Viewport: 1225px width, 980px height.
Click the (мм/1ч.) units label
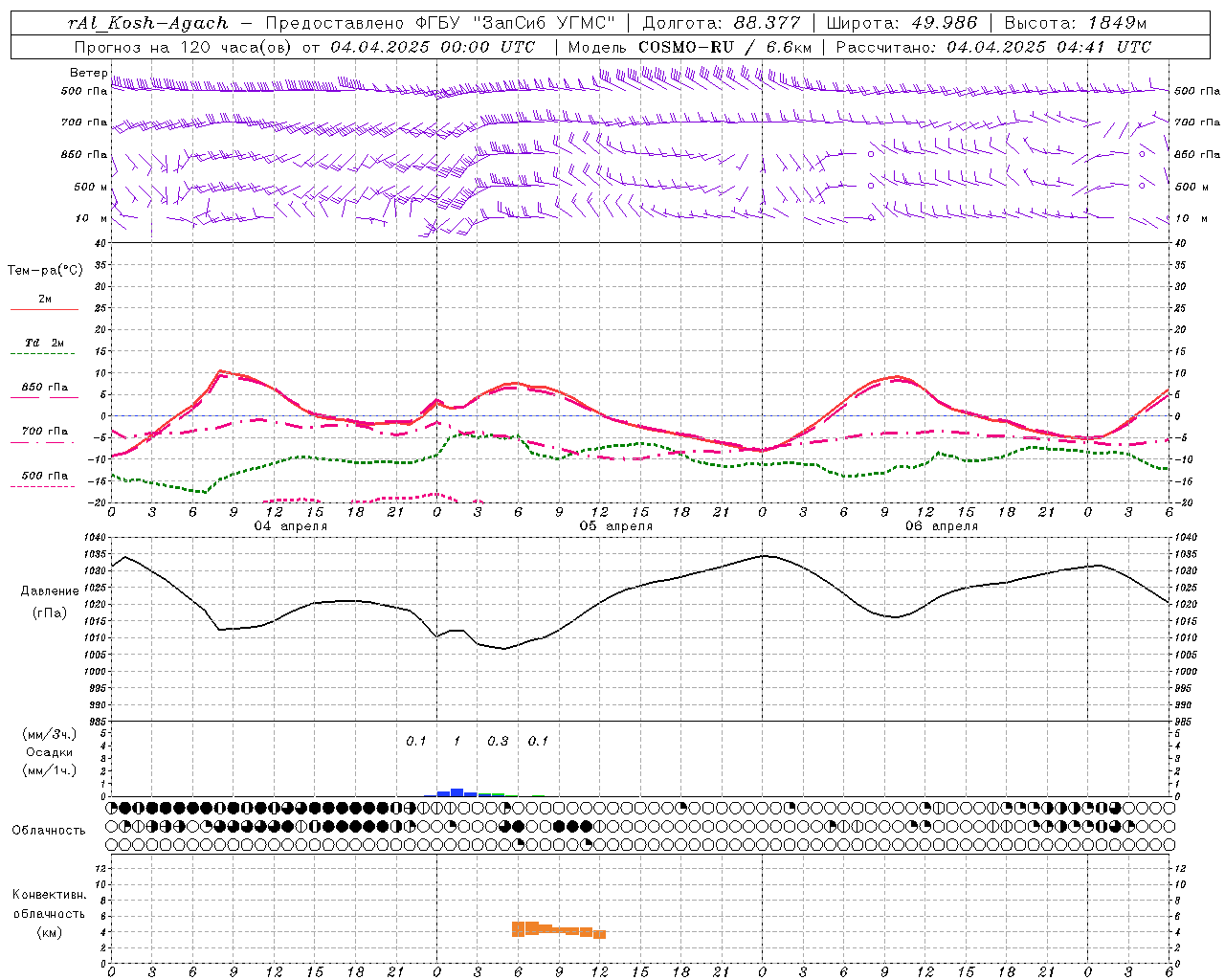tap(49, 770)
